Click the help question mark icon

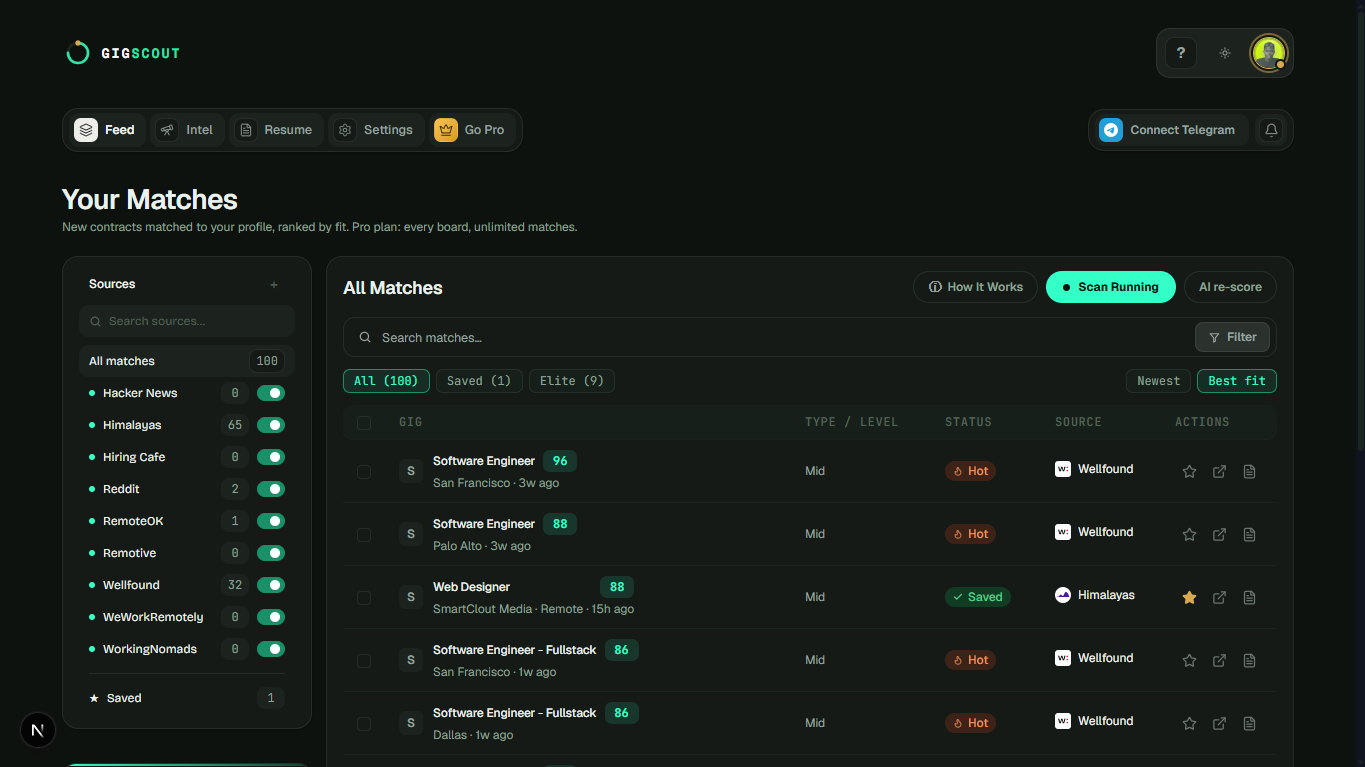[x=1181, y=53]
